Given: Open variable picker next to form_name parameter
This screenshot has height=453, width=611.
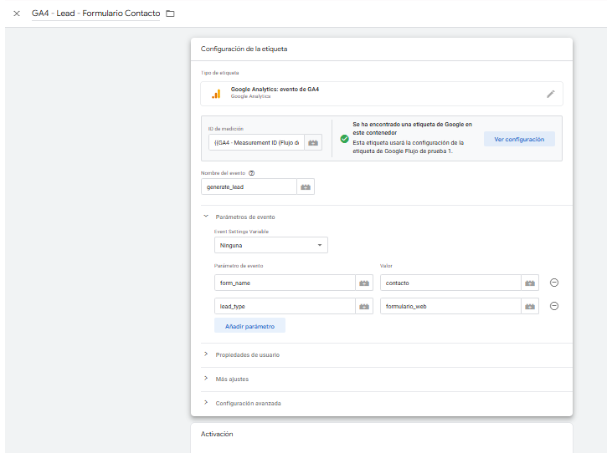Looking at the screenshot, I should pos(363,283).
